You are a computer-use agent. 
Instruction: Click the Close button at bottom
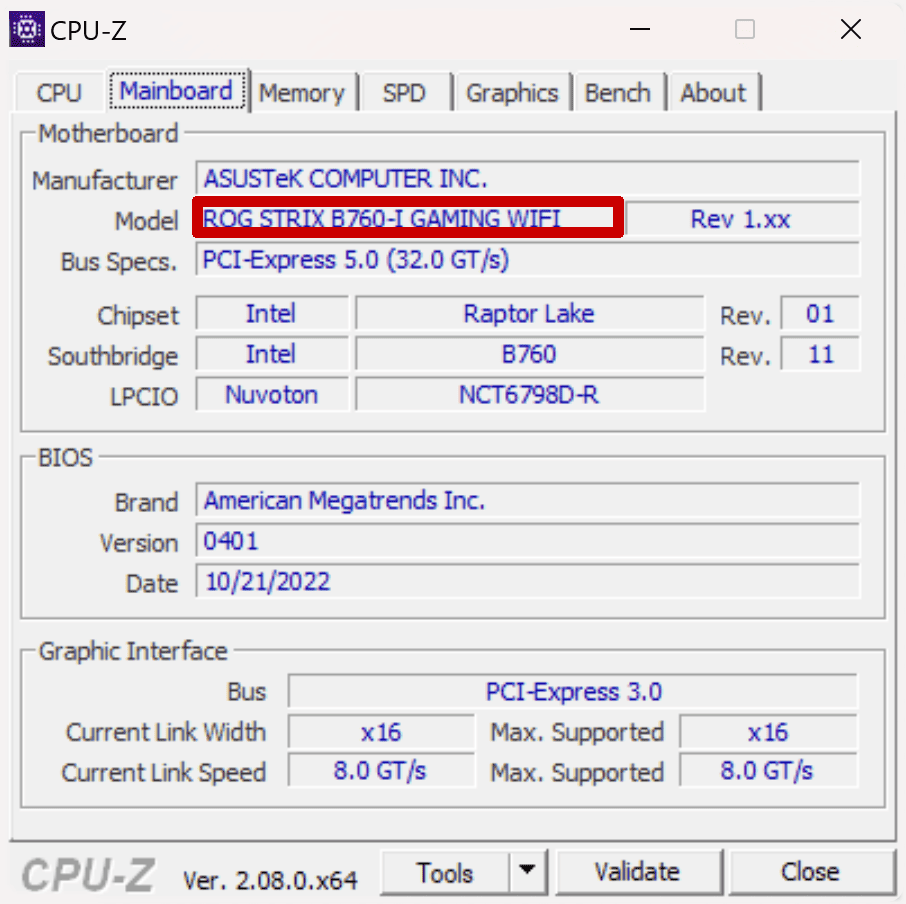click(810, 872)
